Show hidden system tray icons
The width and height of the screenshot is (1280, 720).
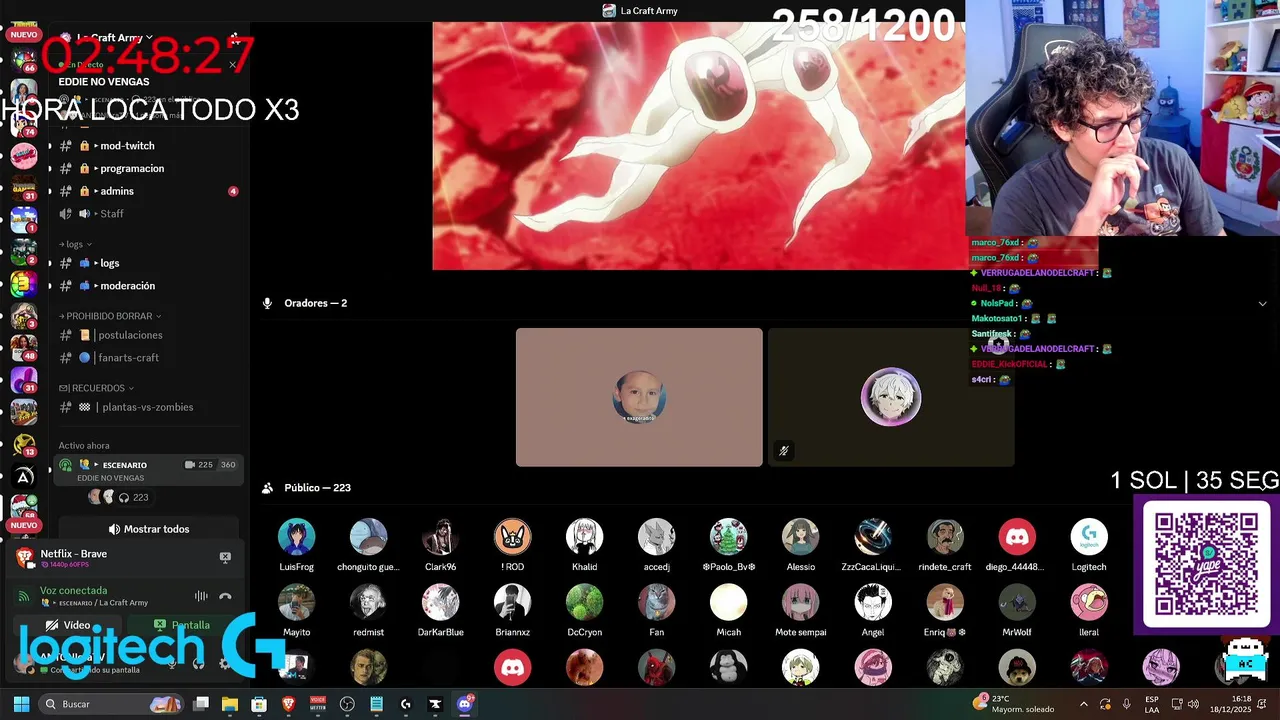pyautogui.click(x=1084, y=704)
